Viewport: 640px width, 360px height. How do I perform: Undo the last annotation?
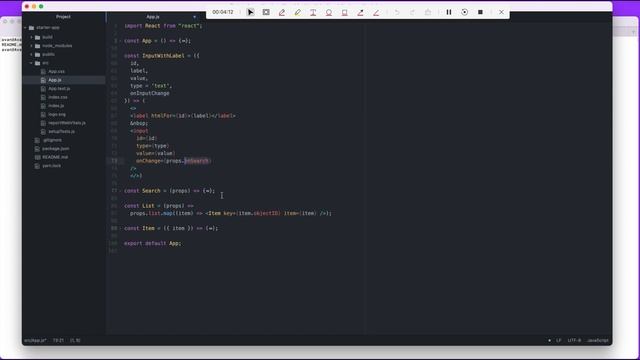[397, 12]
